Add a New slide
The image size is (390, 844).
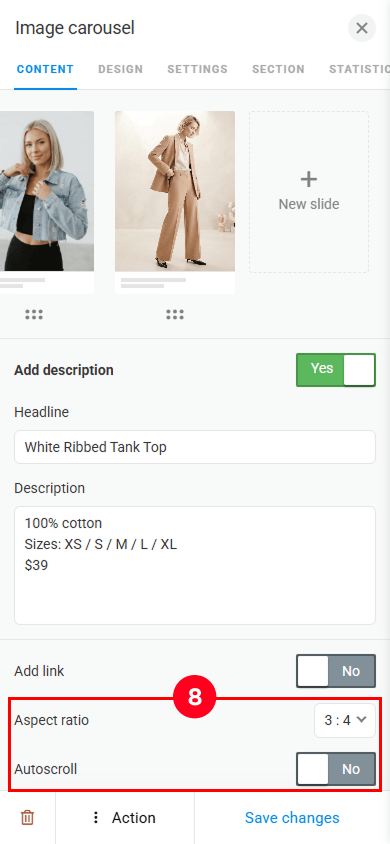point(309,192)
